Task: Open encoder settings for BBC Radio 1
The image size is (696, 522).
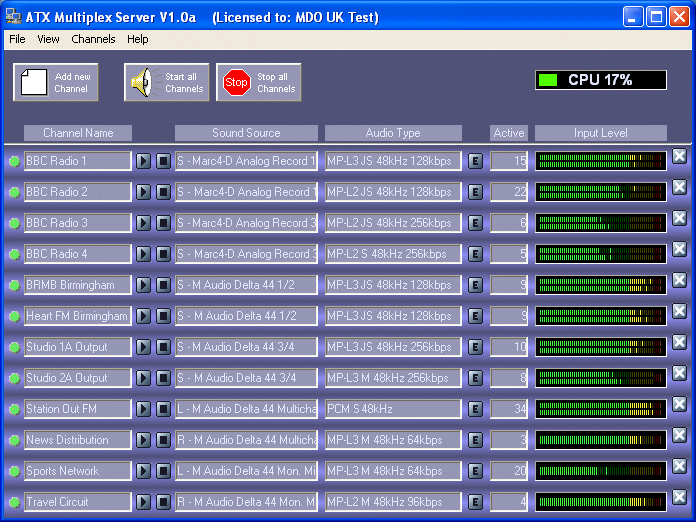Action: [475, 161]
